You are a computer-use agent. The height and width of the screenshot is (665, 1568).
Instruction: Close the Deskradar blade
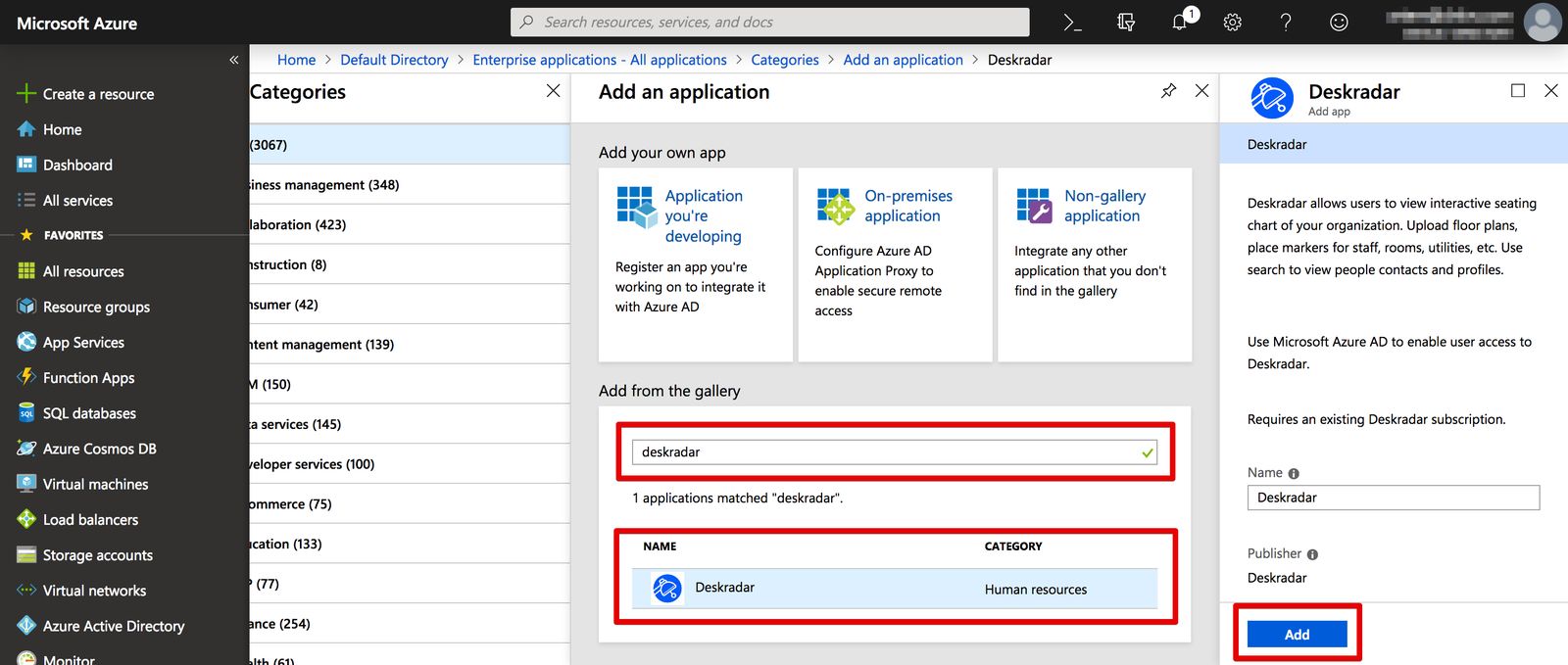point(1551,90)
